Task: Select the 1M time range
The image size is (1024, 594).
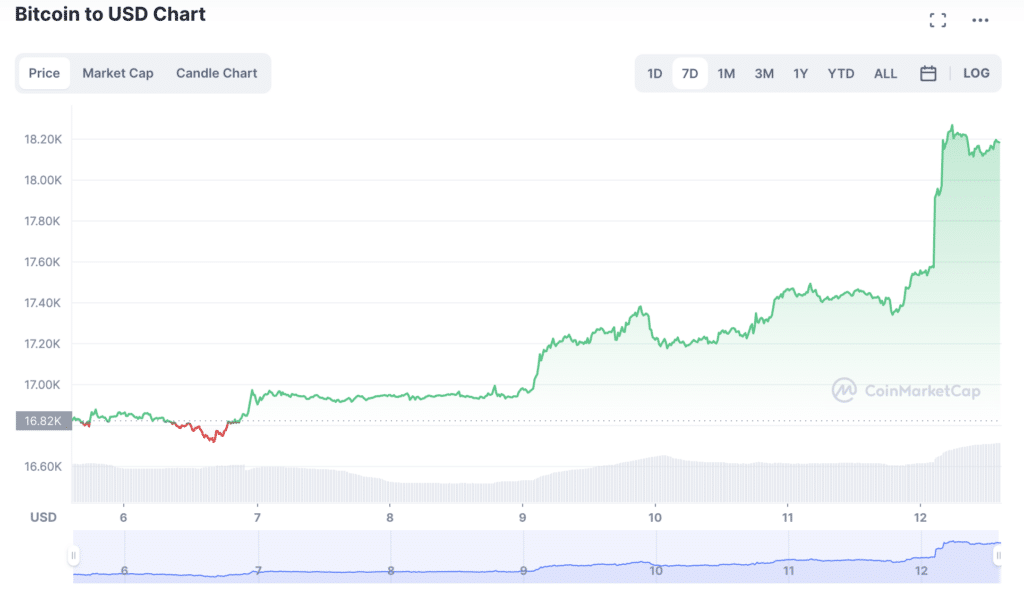Action: coord(726,74)
